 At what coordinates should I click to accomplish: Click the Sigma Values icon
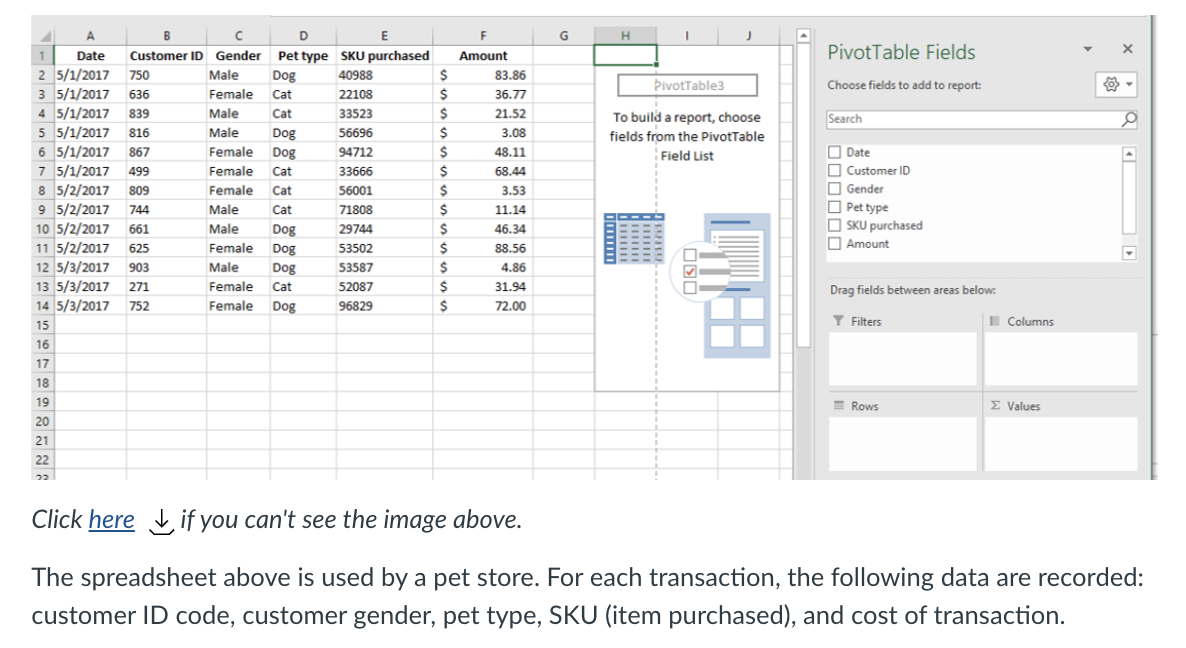(x=997, y=405)
